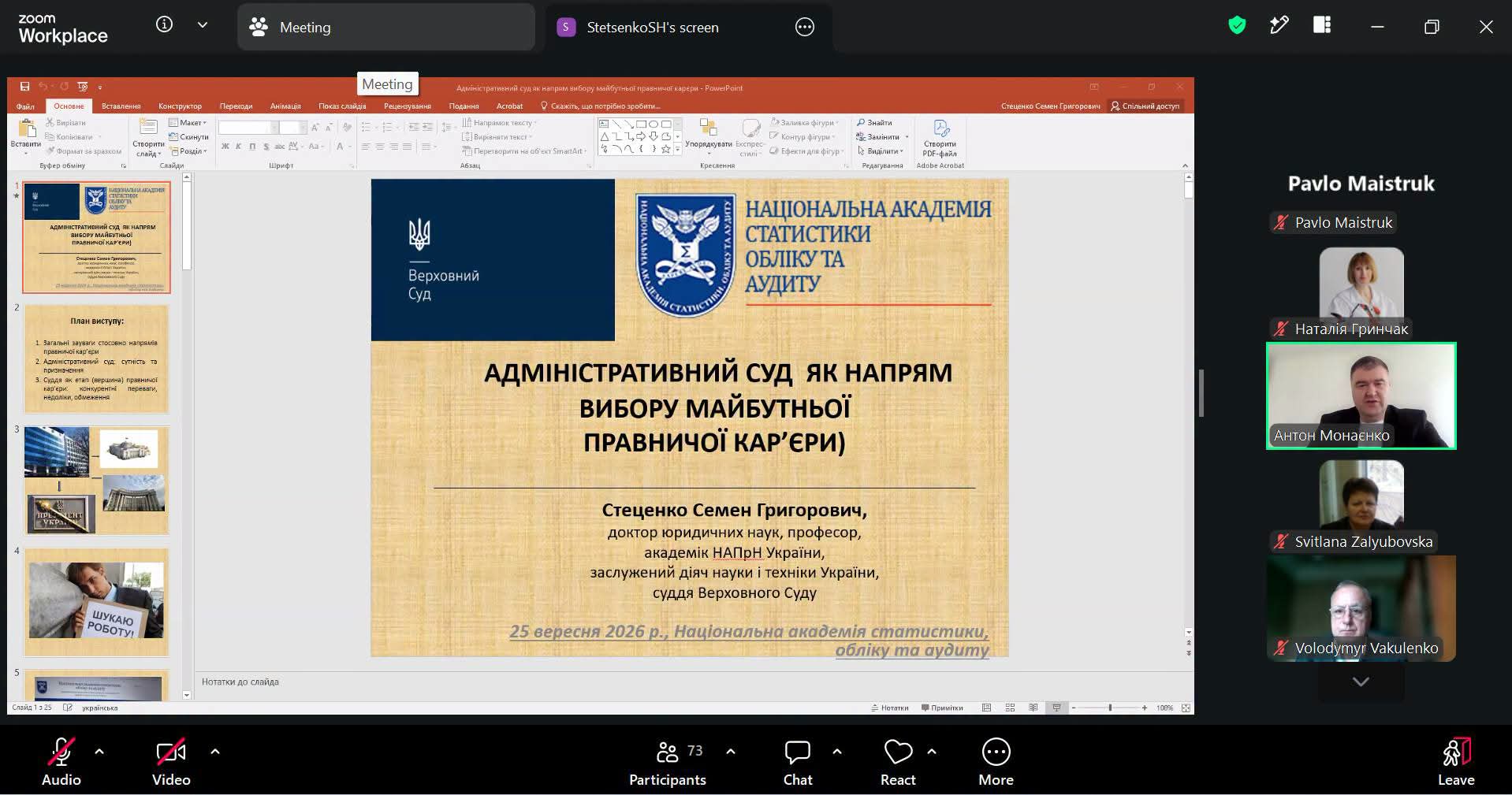Unmute the Audio microphone
Viewport: 1512px width, 795px height.
[x=61, y=763]
